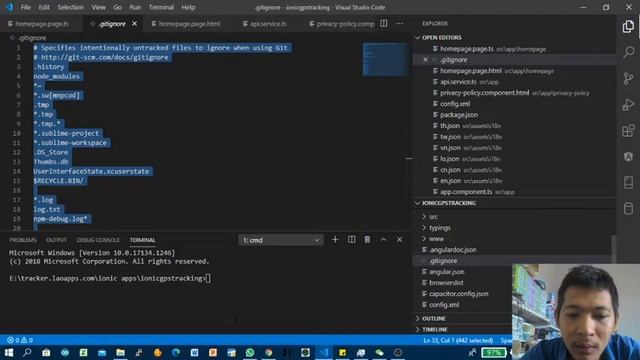Open en.json in Open Editors
Screen dimensions: 640x360
pyautogui.click(x=450, y=181)
